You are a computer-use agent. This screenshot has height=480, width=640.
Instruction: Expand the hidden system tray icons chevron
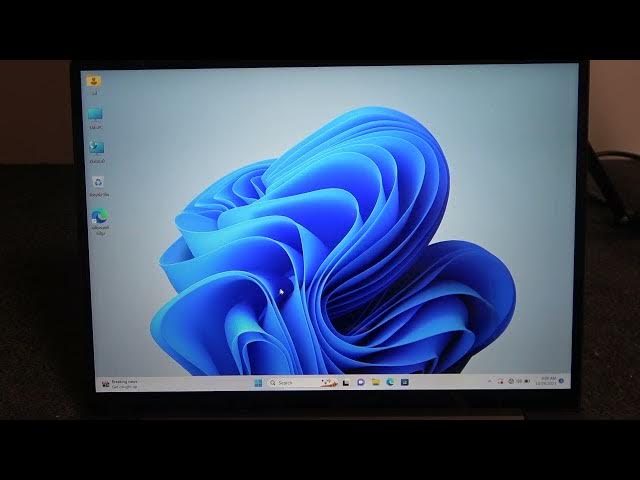[x=489, y=381]
